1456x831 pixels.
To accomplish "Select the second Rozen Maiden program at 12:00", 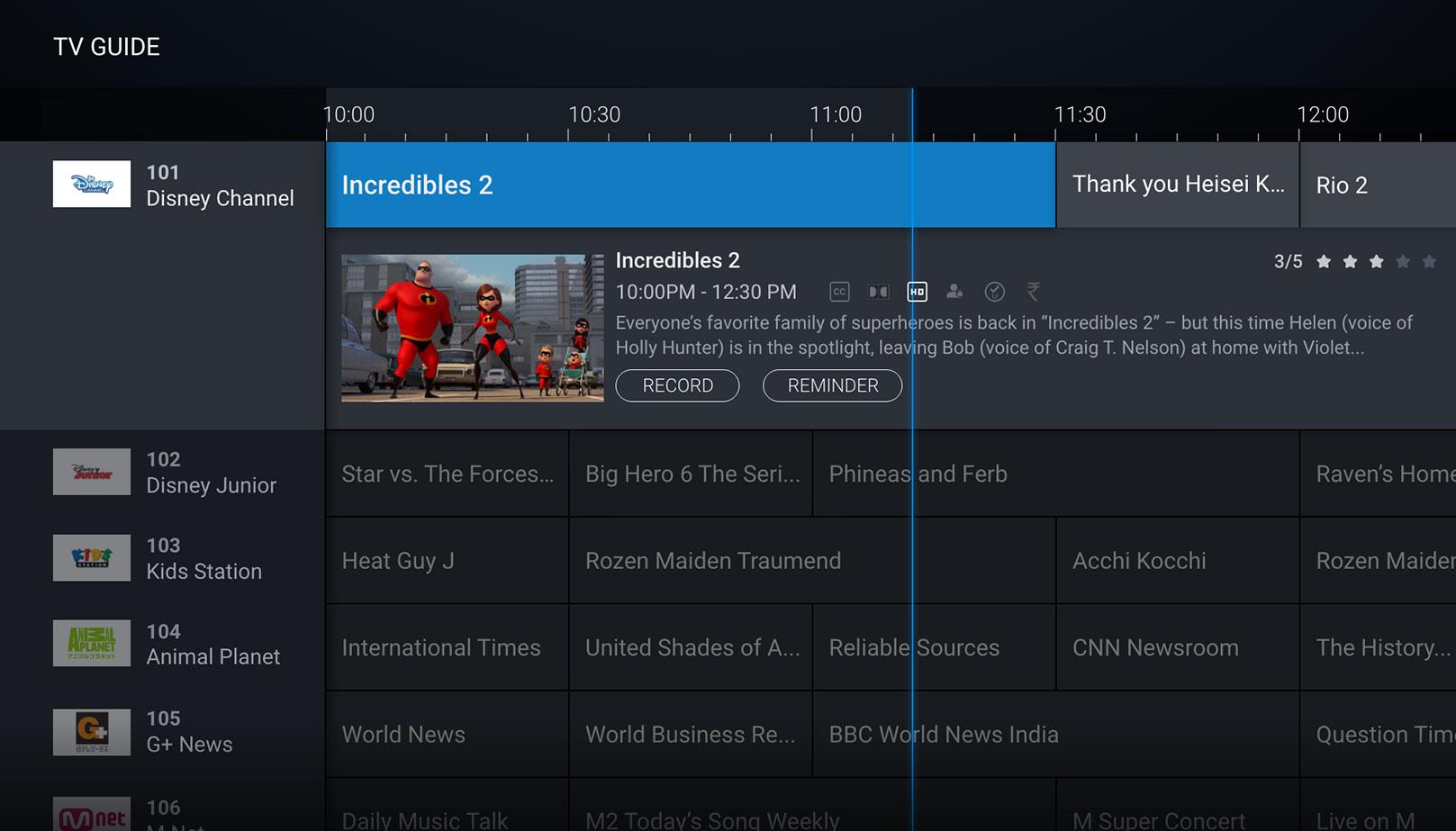I will pyautogui.click(x=1379, y=560).
